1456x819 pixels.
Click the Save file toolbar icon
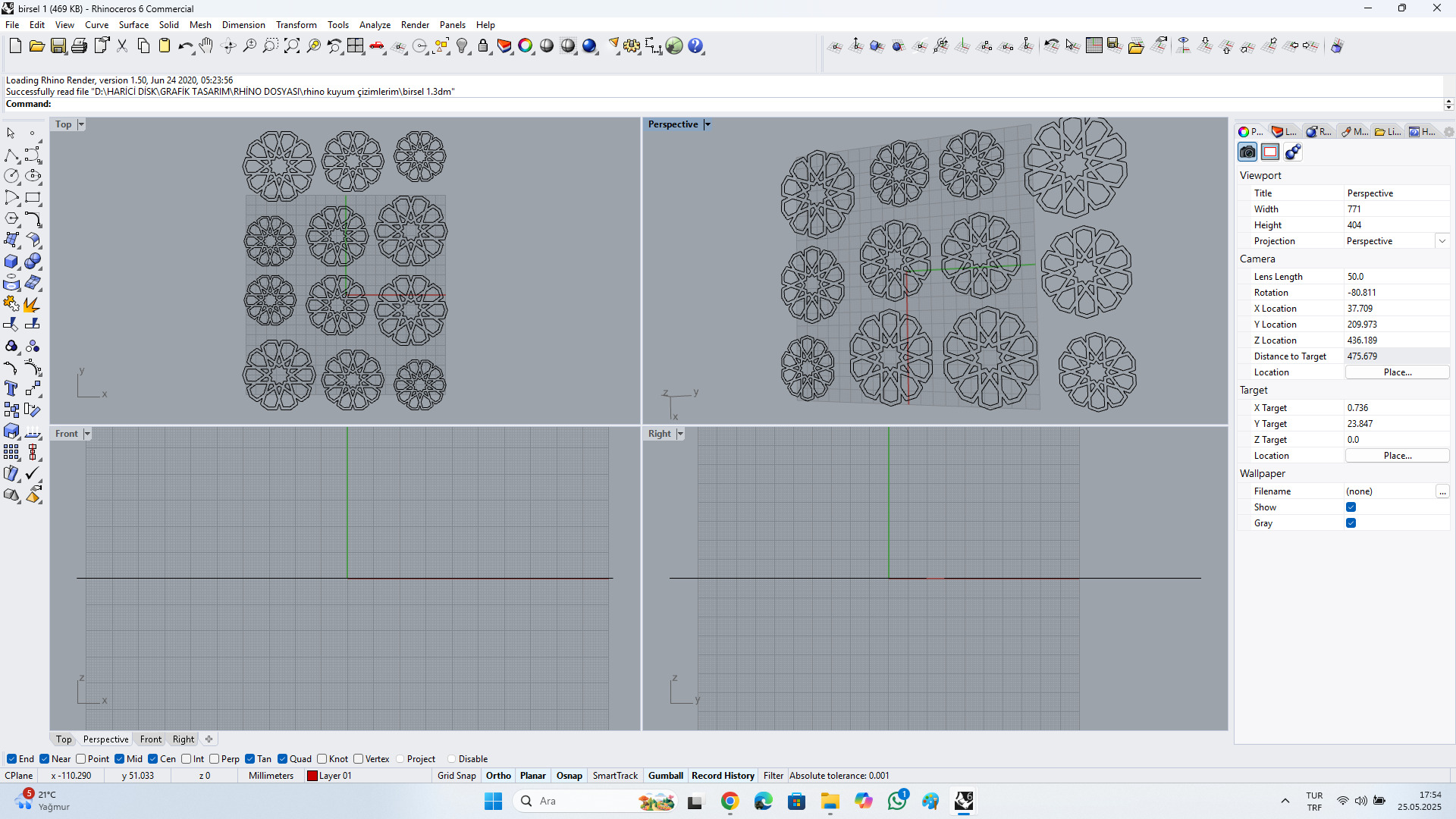(x=58, y=46)
